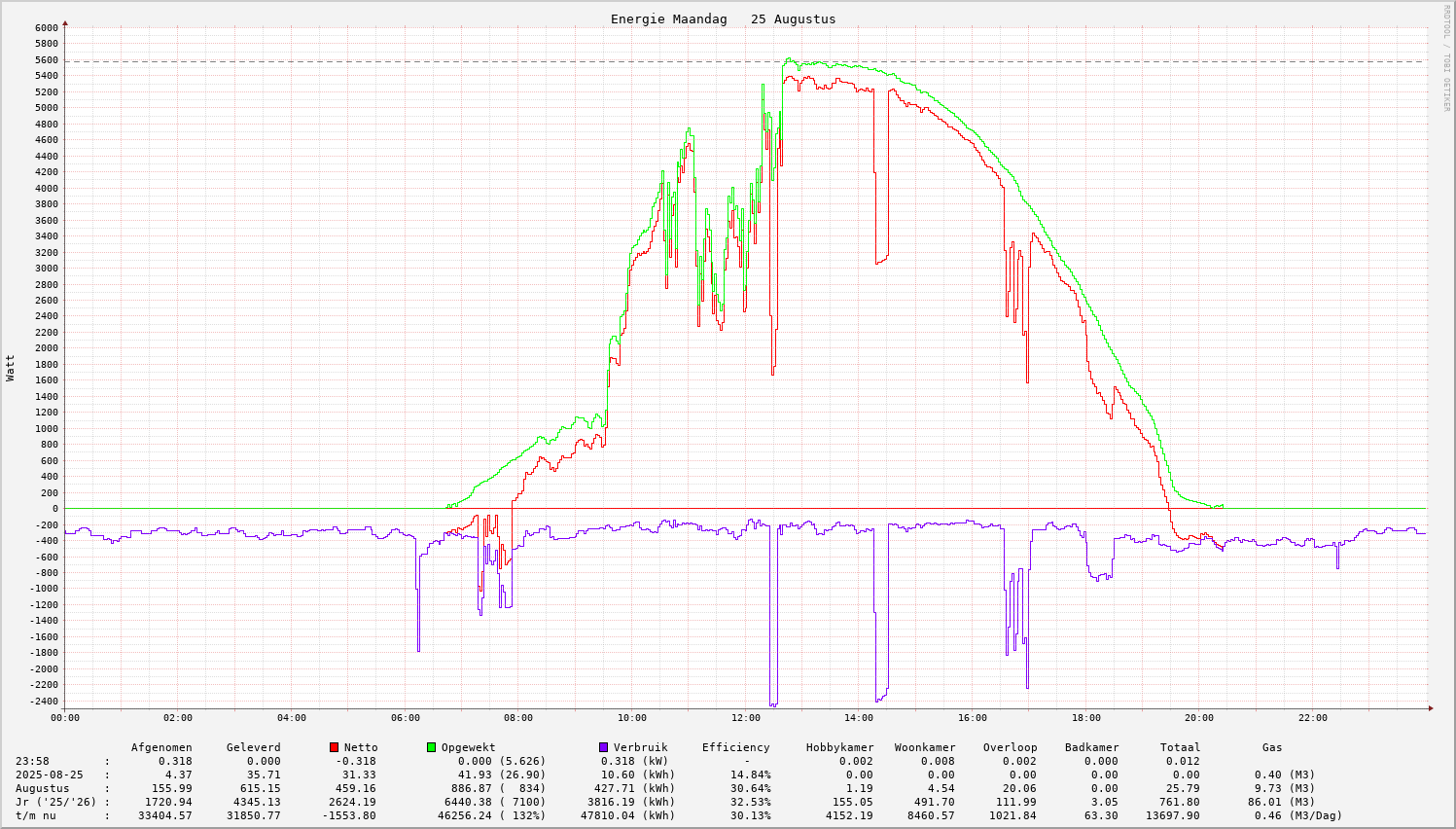
Task: Select the Augustus row label
Action: point(42,788)
